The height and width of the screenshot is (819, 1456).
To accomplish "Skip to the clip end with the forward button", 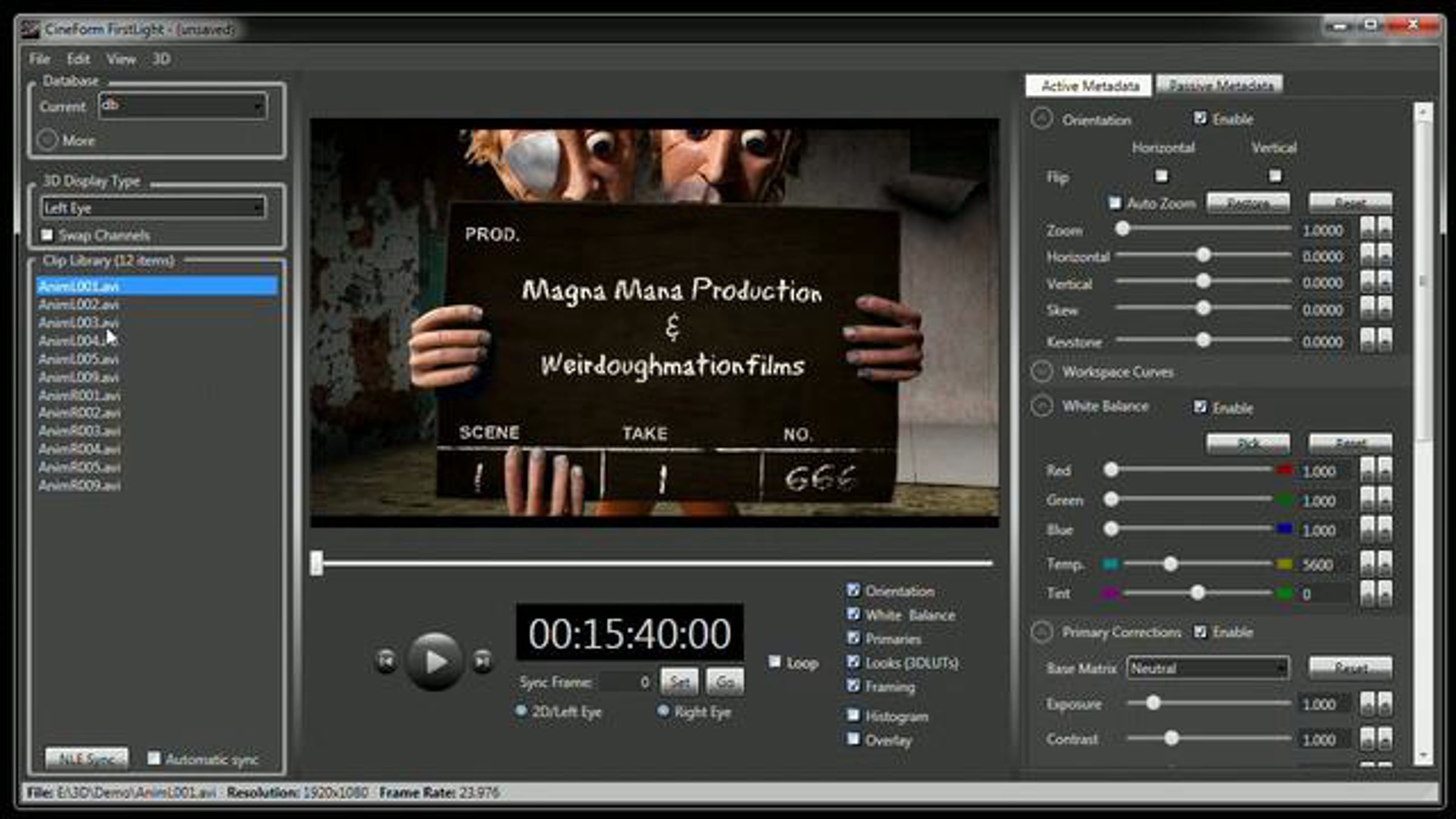I will point(483,660).
